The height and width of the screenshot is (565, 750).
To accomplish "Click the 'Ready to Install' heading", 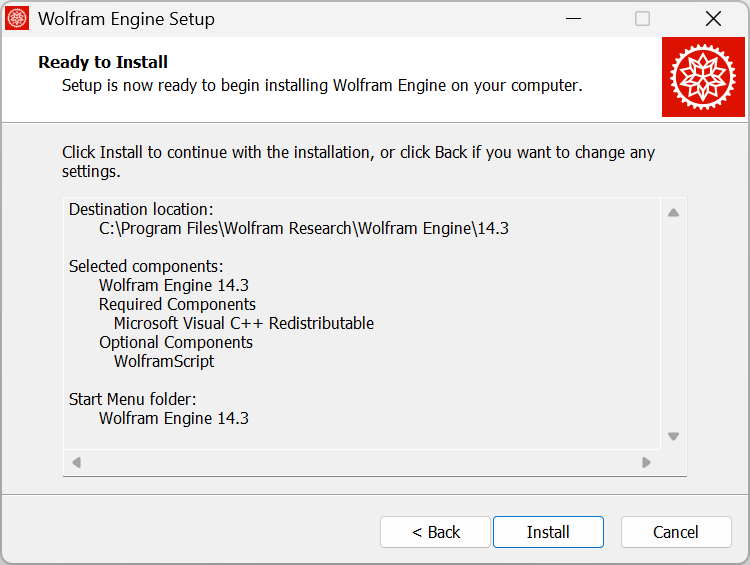I will (103, 62).
